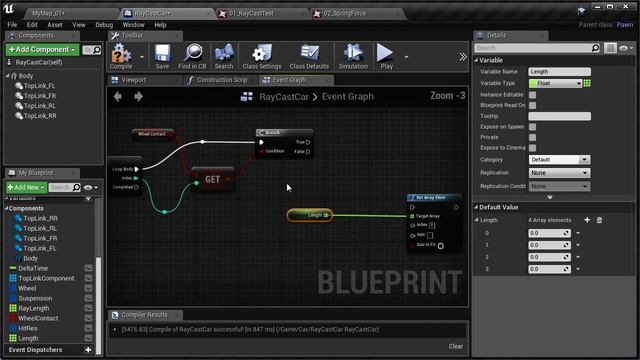
Task: Click Add New button
Action: click(x=26, y=187)
